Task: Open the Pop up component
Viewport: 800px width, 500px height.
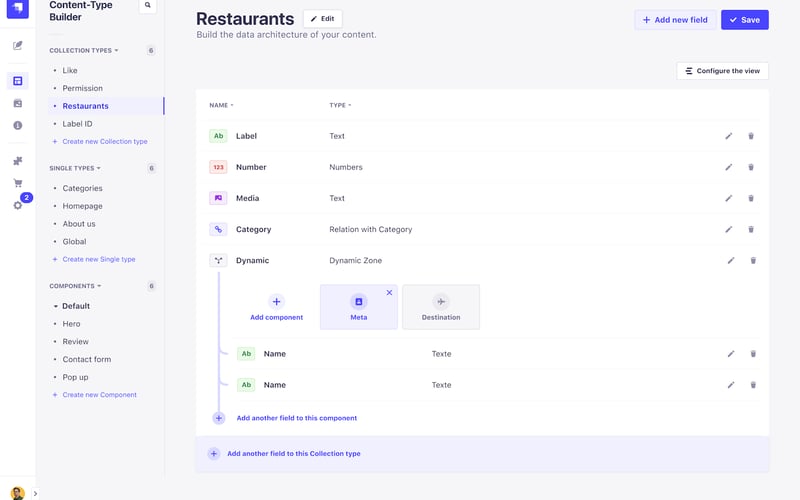Action: click(76, 378)
